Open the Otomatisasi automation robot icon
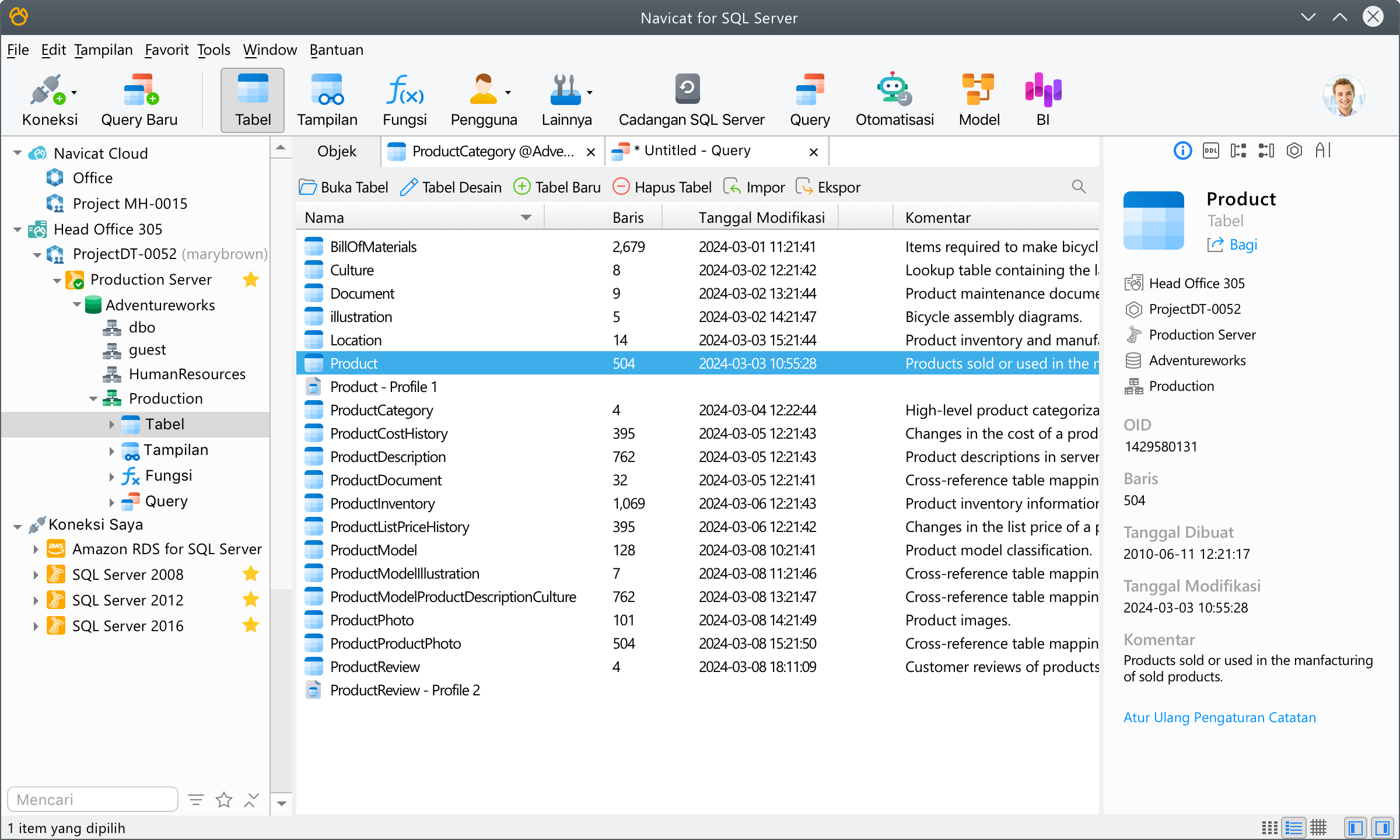This screenshot has height=840, width=1400. [x=894, y=89]
